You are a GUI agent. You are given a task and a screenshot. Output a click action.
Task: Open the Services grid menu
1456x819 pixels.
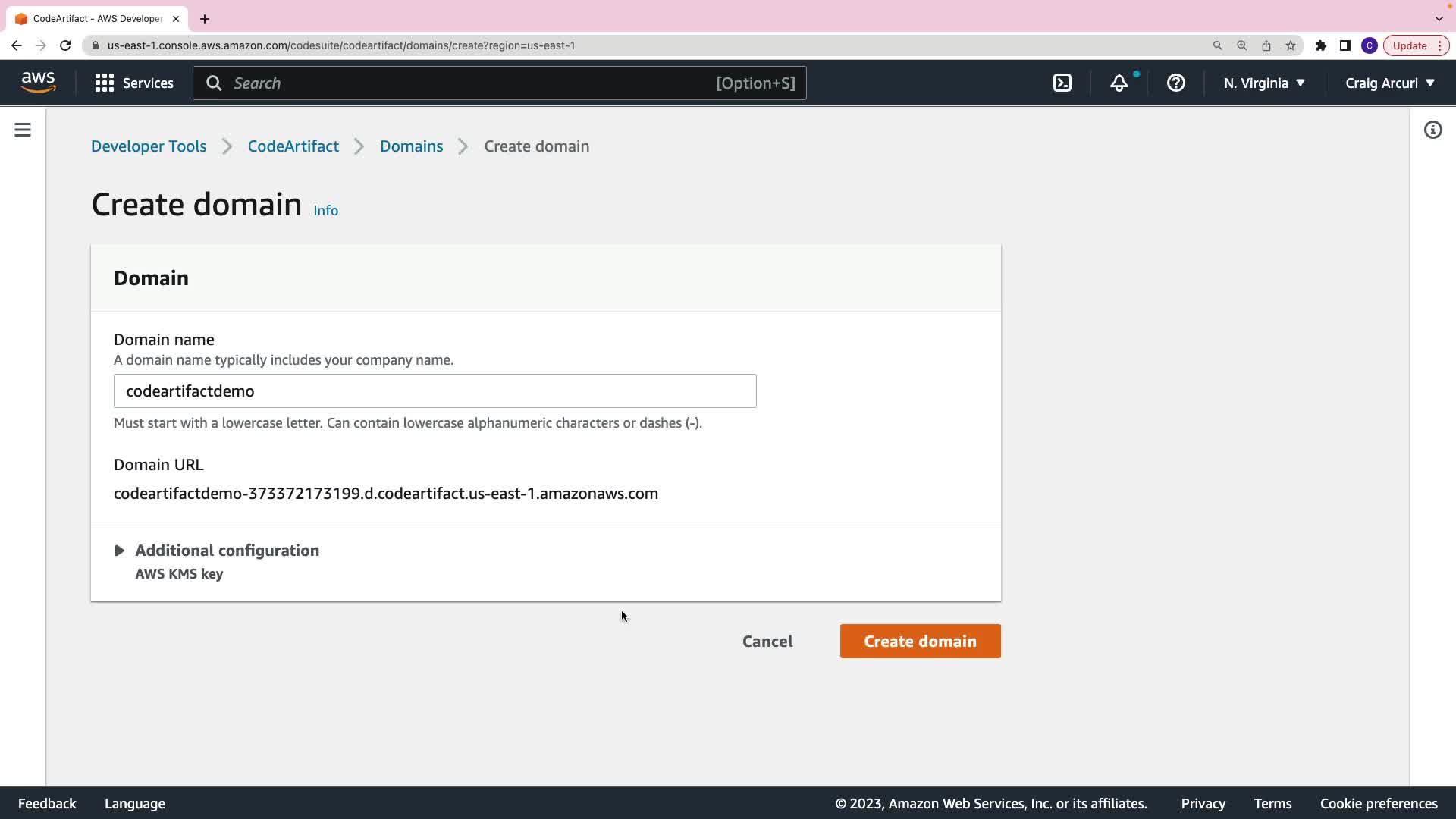(x=134, y=83)
